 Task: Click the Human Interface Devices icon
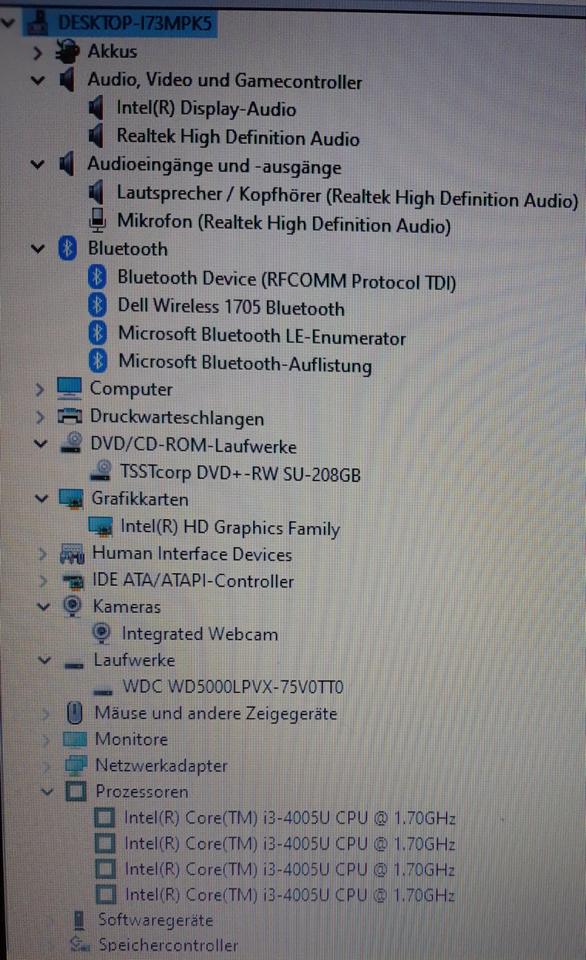tap(72, 553)
